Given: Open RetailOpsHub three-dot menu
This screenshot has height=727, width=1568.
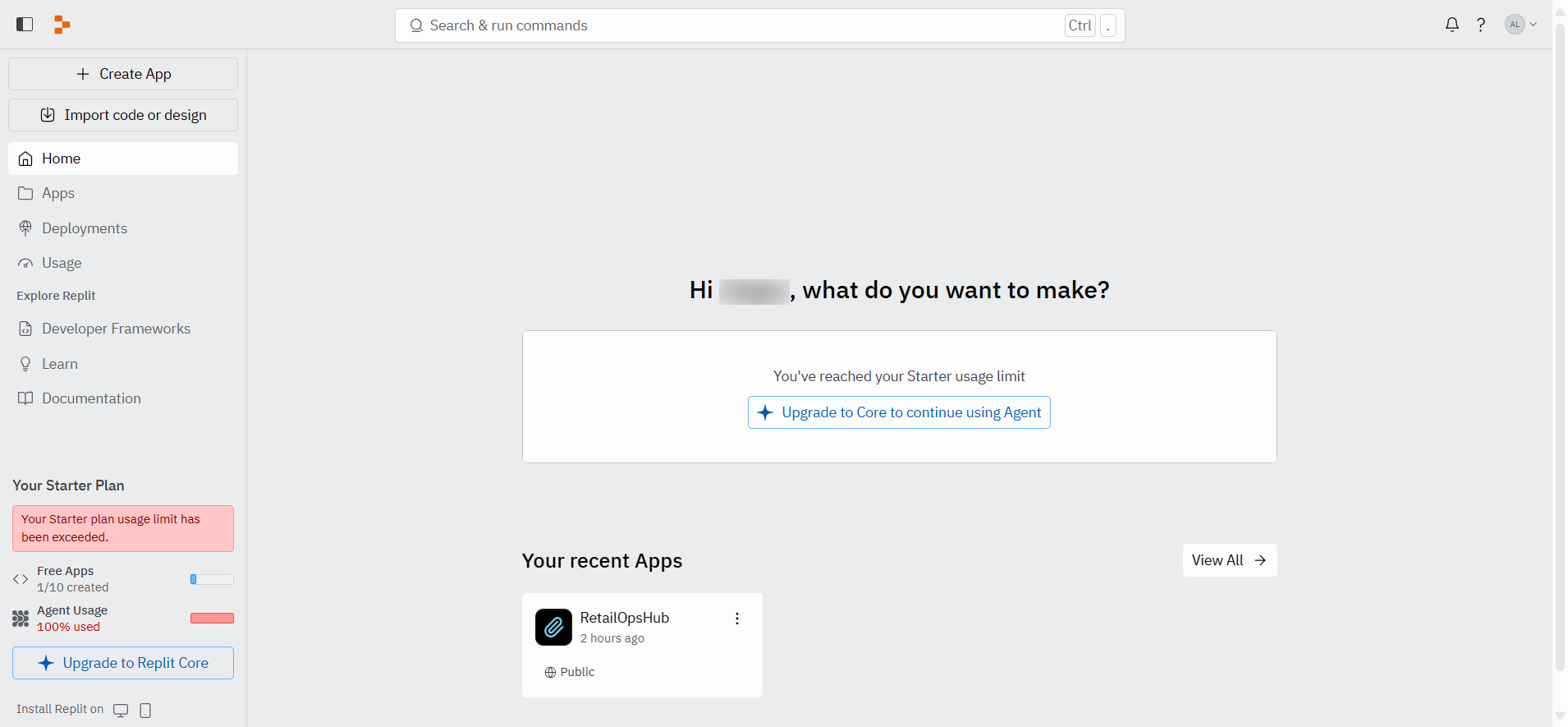Looking at the screenshot, I should 737,619.
